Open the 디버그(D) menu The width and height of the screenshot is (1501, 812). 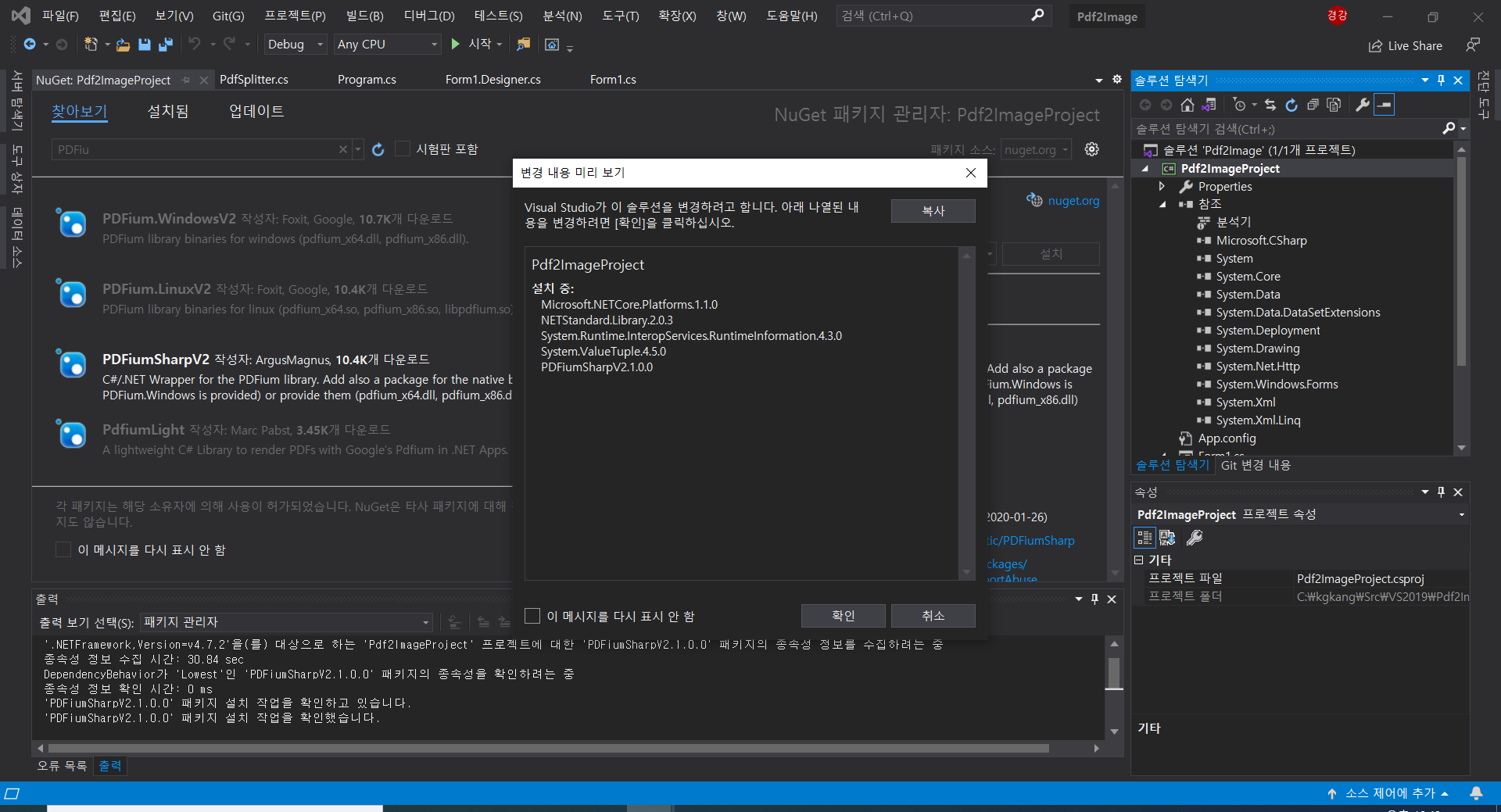click(429, 16)
